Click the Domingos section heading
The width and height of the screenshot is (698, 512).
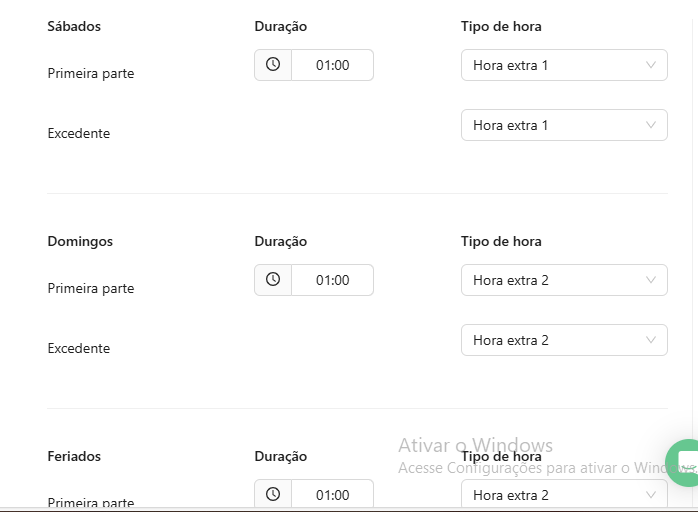pos(80,241)
